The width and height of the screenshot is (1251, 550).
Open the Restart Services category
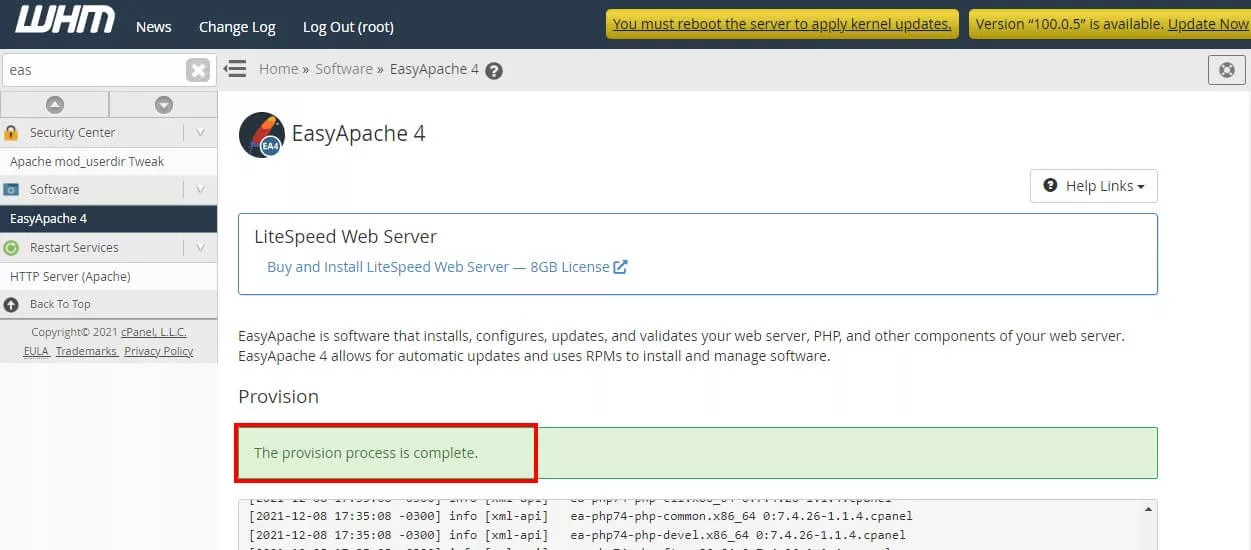click(74, 247)
